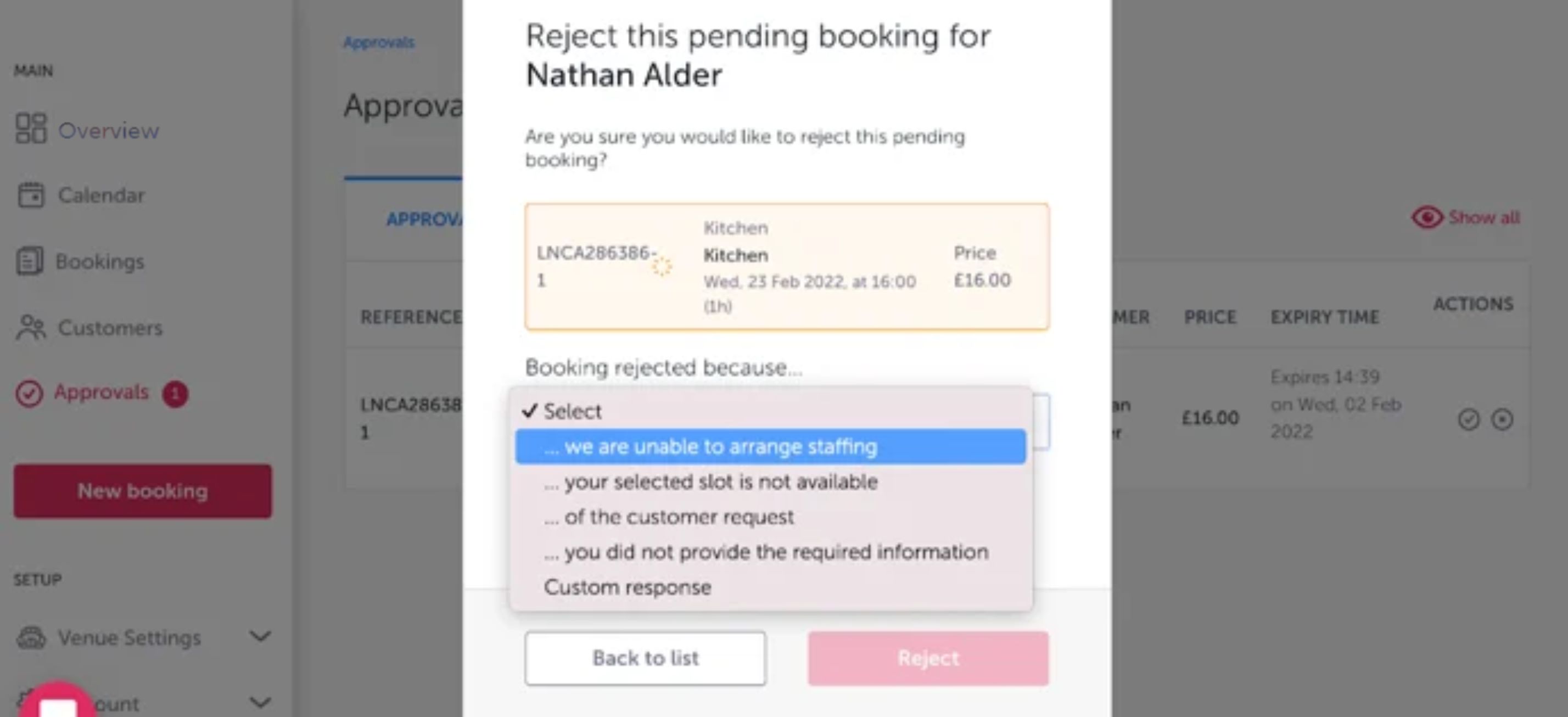Click approve checkmark icon in Actions column
The image size is (1568, 717).
click(1468, 419)
